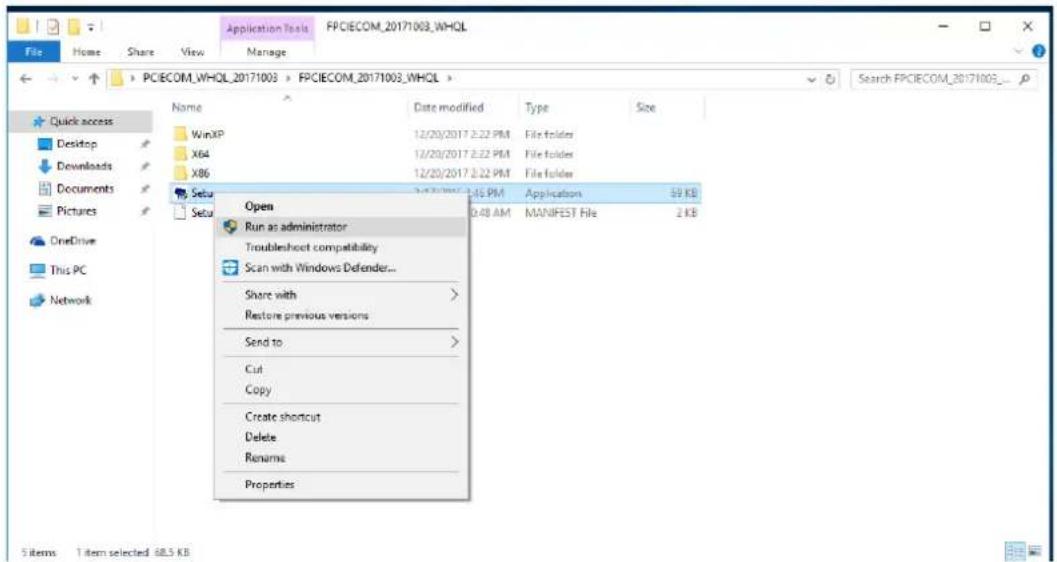
Task: Switch to the Home ribbon tab
Action: coord(86,52)
